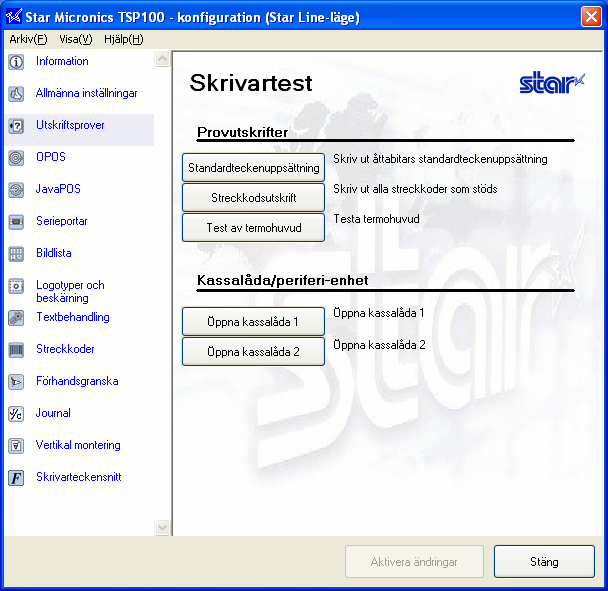Open Vertikal montering link

(78, 445)
